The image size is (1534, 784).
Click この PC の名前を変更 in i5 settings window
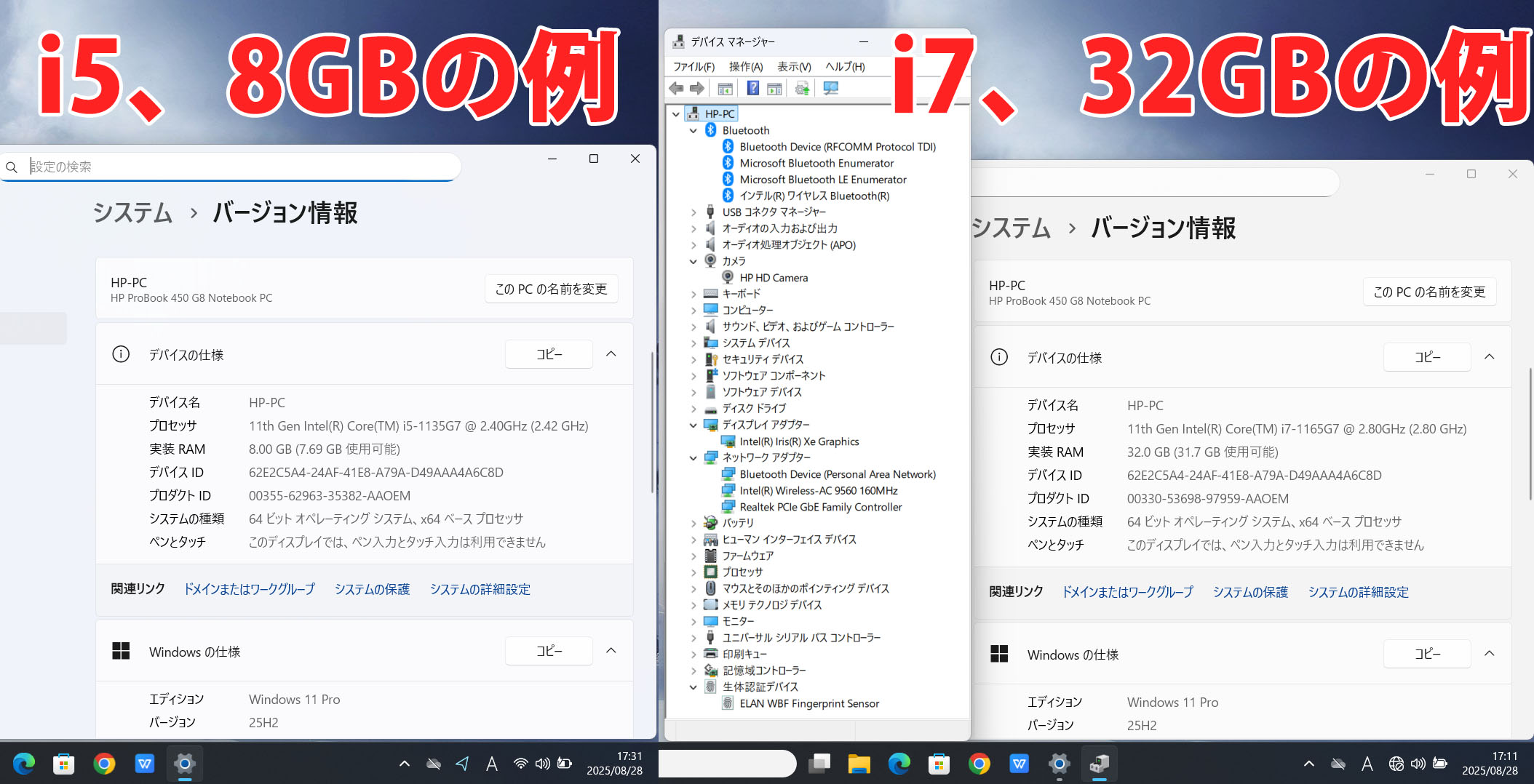(x=551, y=289)
